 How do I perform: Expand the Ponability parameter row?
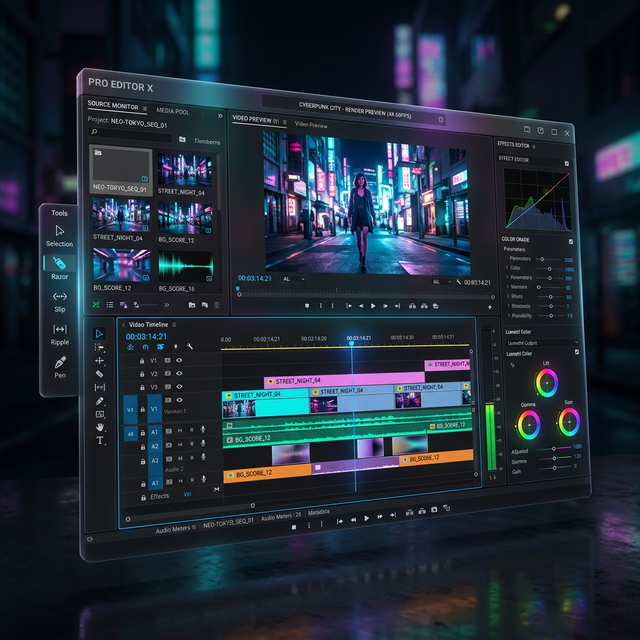point(509,315)
